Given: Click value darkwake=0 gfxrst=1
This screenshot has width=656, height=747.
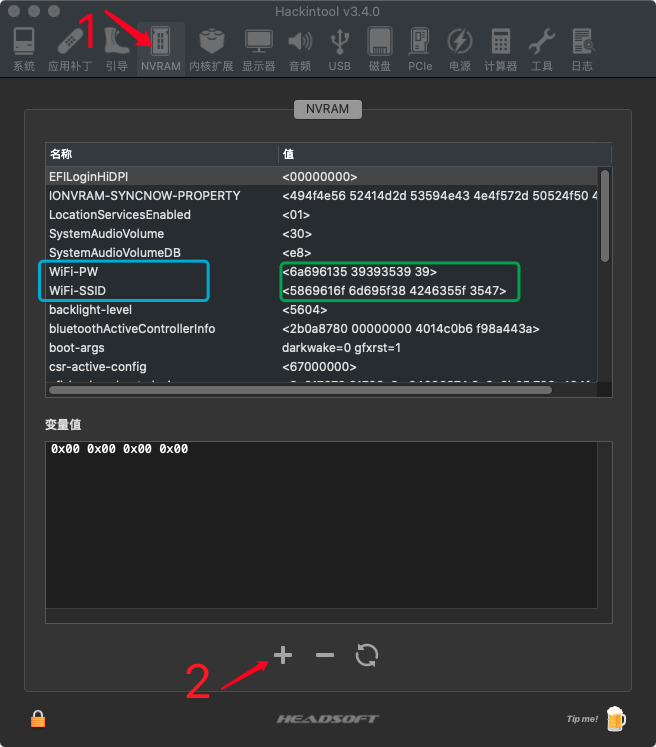Looking at the screenshot, I should (341, 348).
